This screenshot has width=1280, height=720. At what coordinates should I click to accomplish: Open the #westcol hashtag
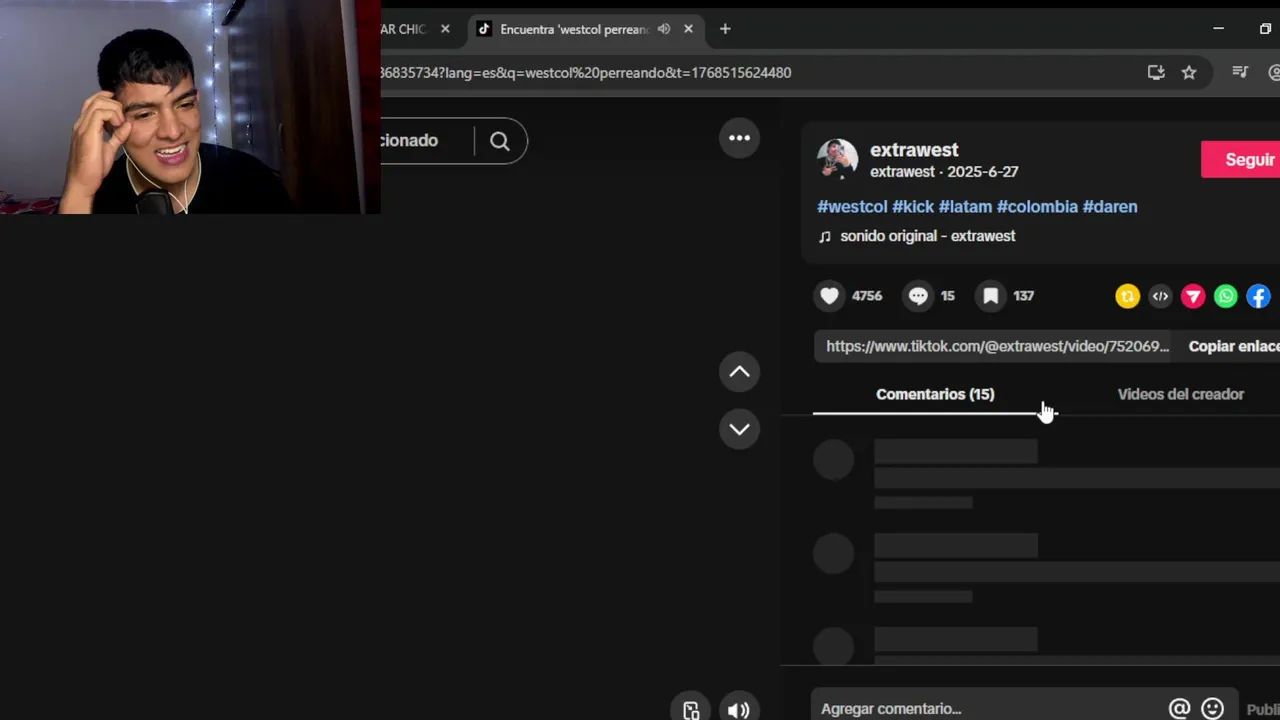852,207
